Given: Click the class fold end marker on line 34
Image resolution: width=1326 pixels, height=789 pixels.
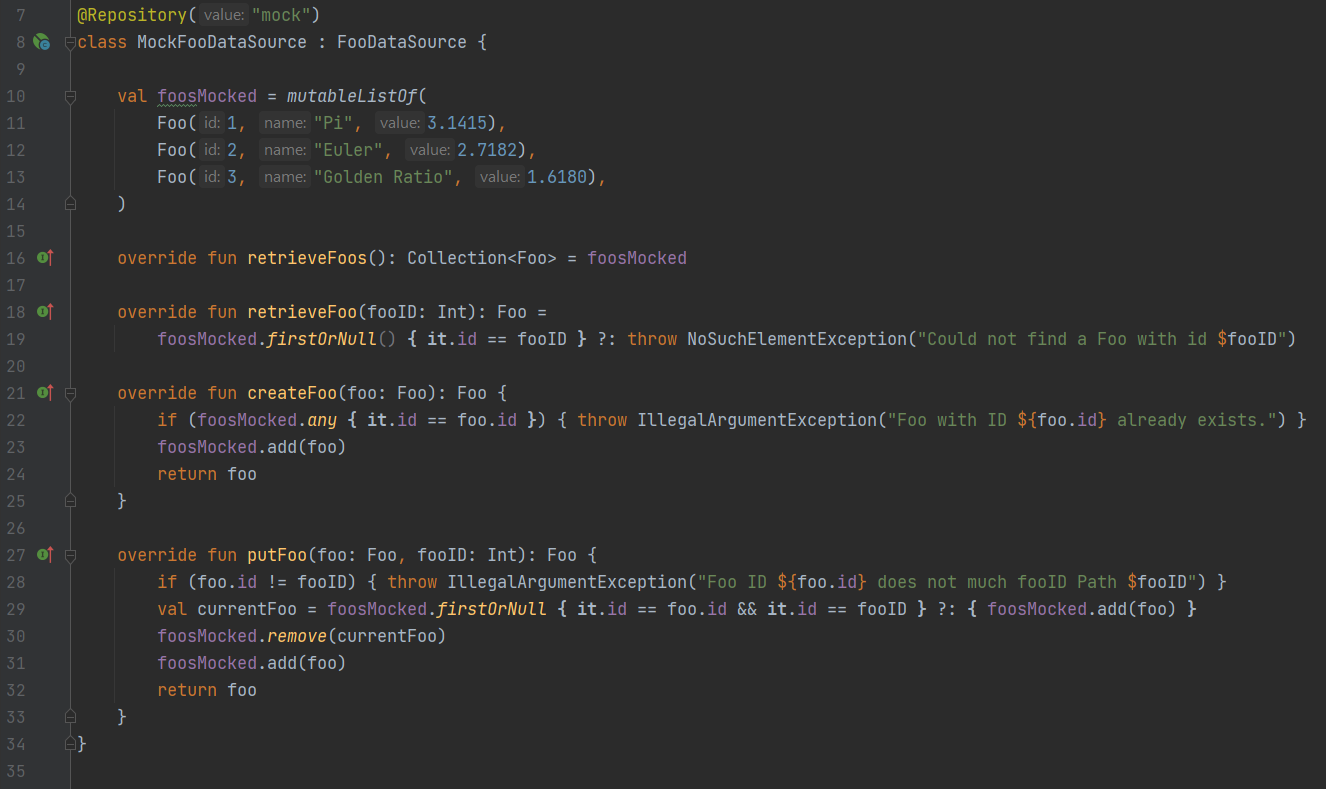Looking at the screenshot, I should coord(70,743).
